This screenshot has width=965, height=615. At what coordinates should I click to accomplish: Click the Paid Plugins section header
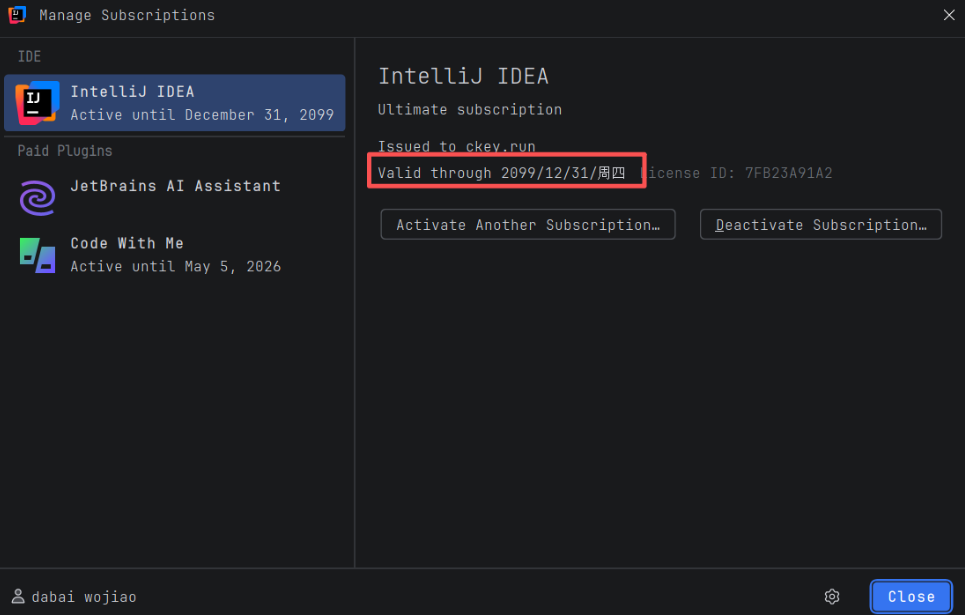(63, 150)
